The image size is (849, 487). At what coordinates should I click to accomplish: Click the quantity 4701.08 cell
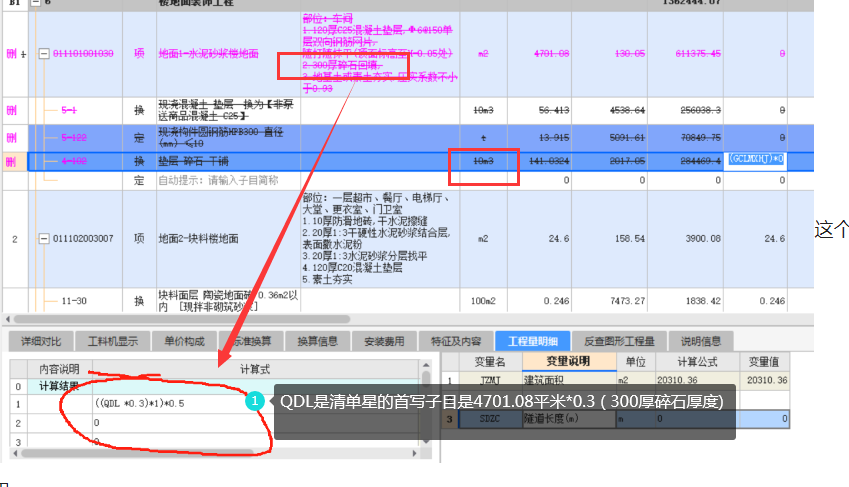(x=539, y=54)
